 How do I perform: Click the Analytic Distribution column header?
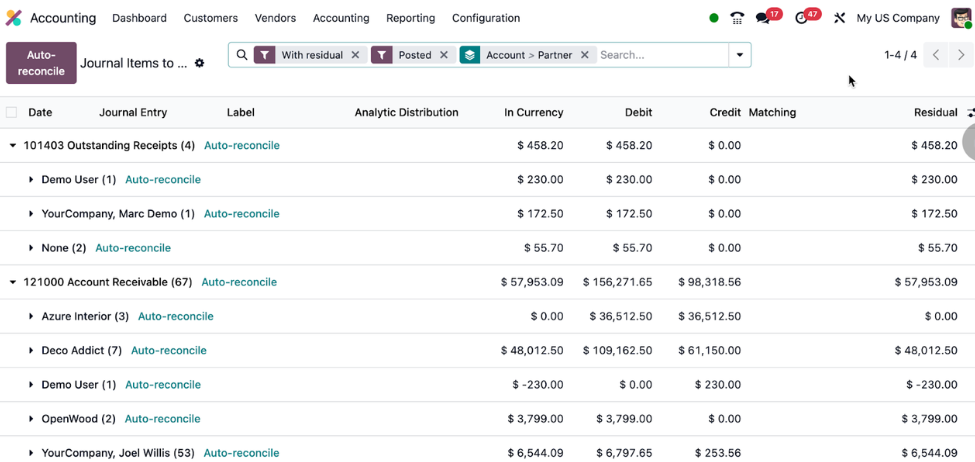tap(407, 113)
